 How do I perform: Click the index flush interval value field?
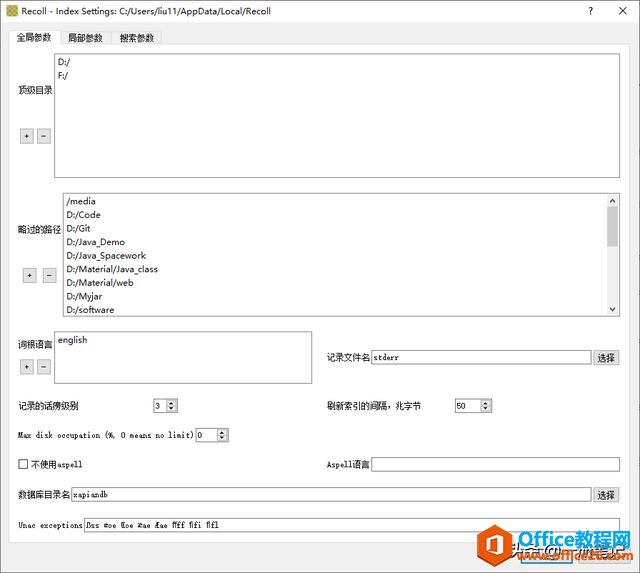click(x=468, y=406)
